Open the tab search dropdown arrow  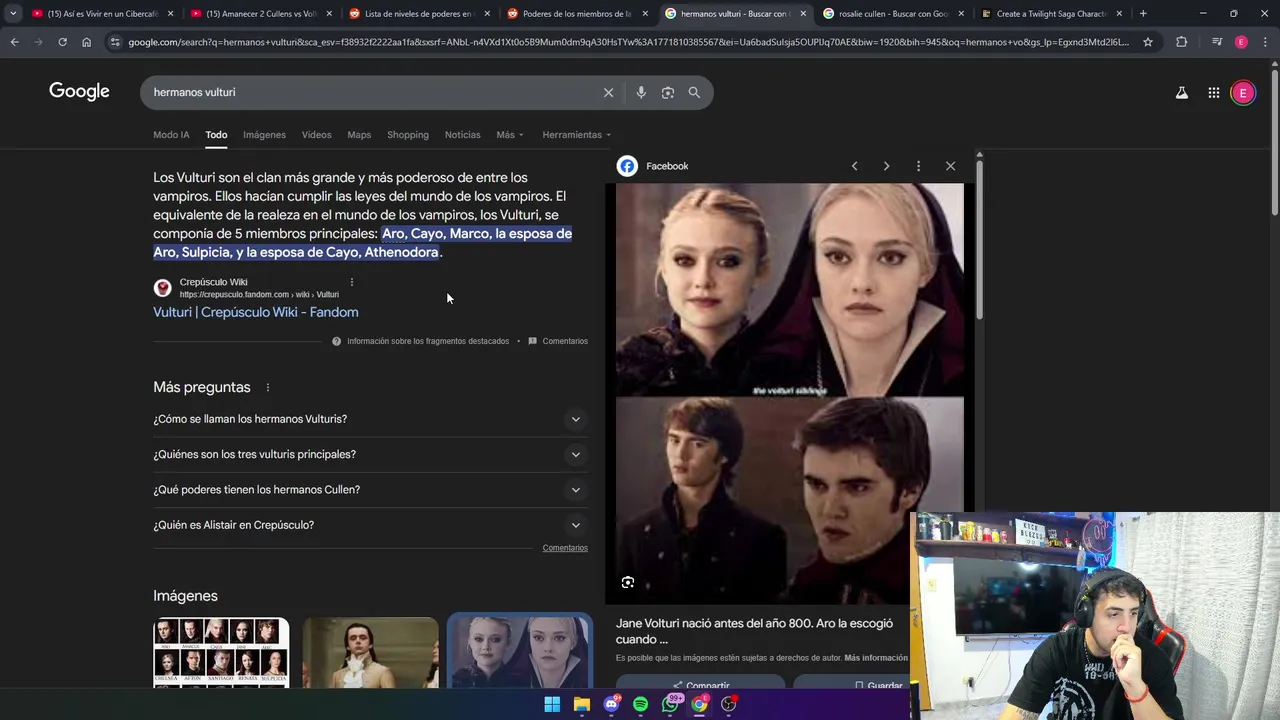click(13, 14)
